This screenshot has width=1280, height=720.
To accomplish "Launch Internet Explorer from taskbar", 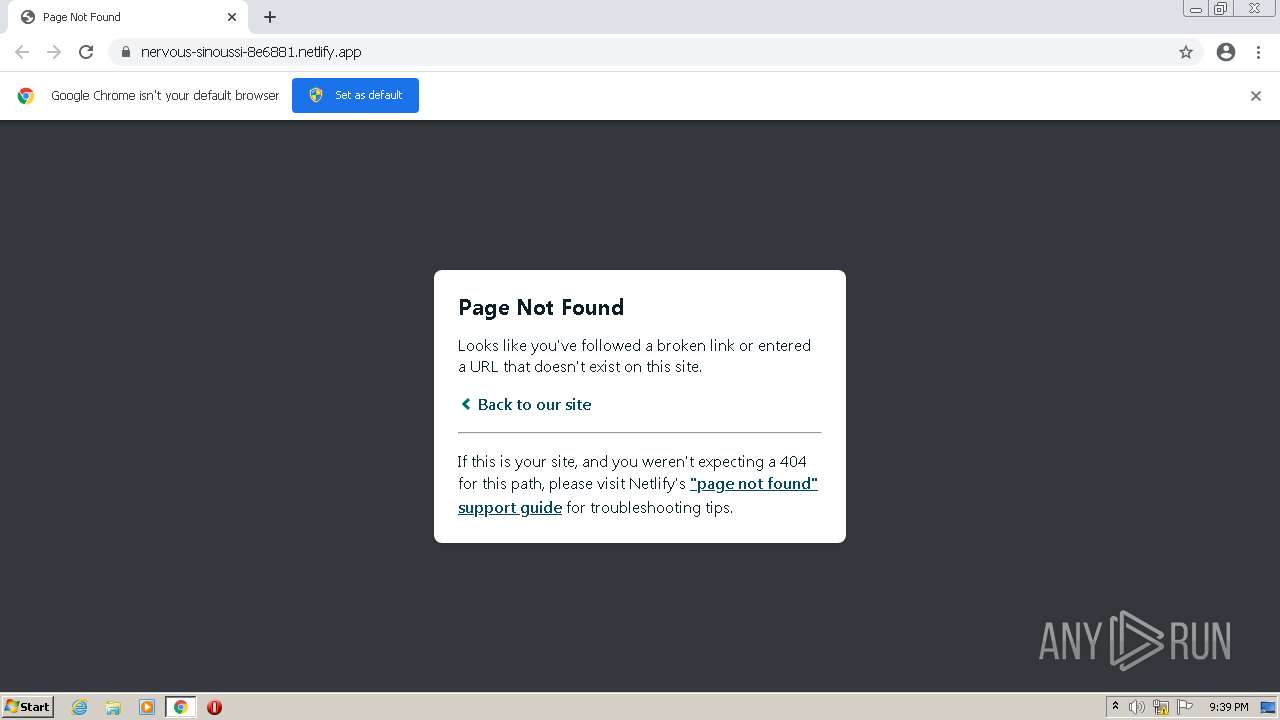I will [80, 707].
